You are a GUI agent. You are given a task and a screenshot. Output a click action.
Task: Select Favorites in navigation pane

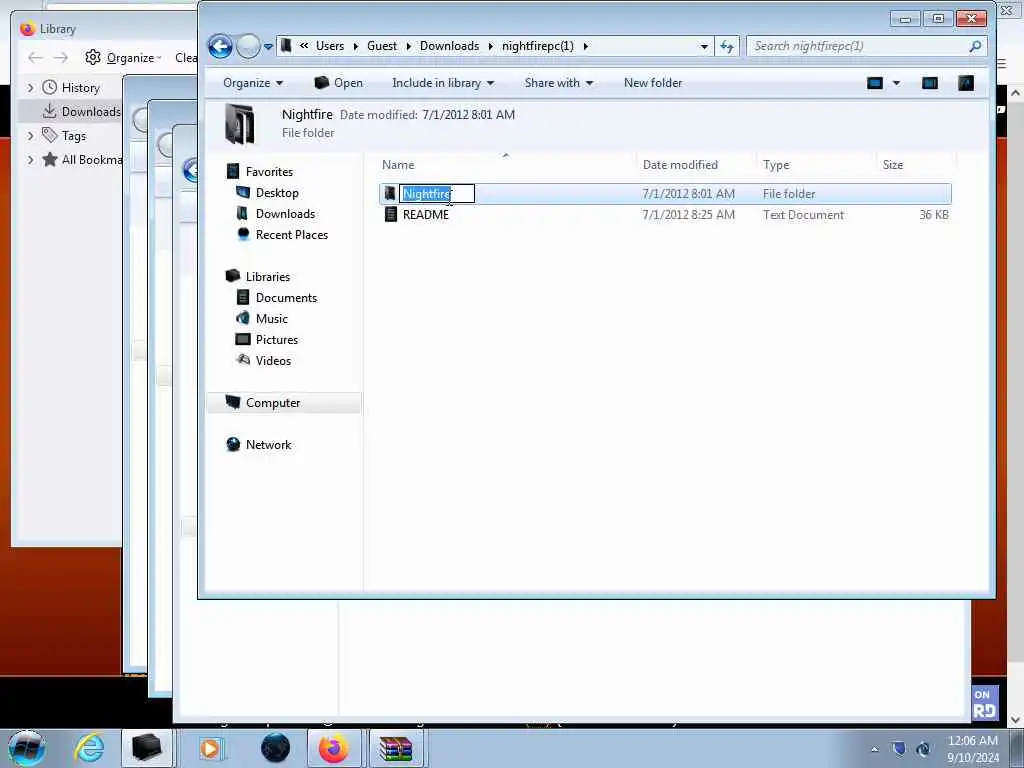tap(269, 172)
